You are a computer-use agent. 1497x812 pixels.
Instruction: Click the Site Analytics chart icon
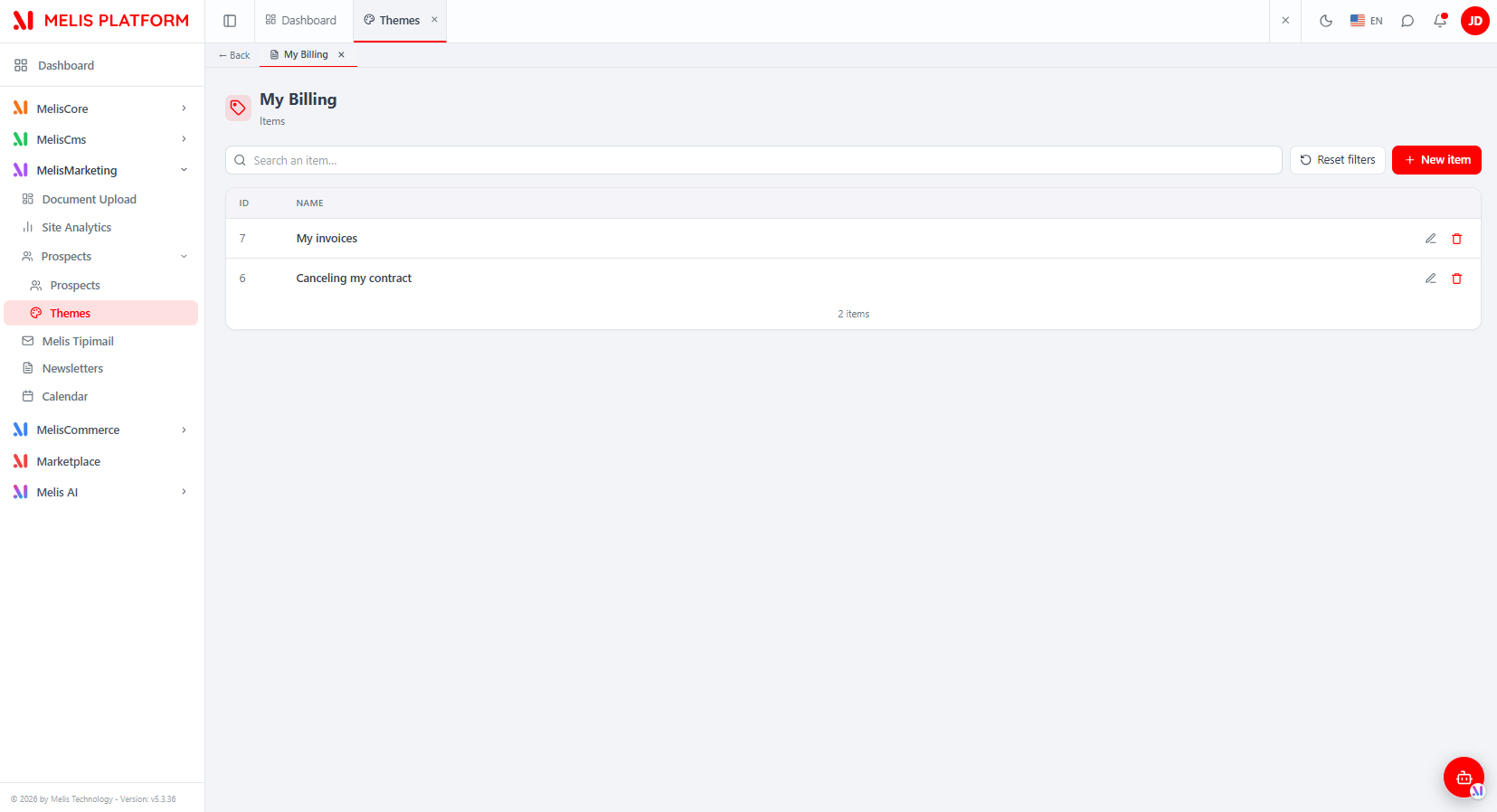pyautogui.click(x=28, y=227)
